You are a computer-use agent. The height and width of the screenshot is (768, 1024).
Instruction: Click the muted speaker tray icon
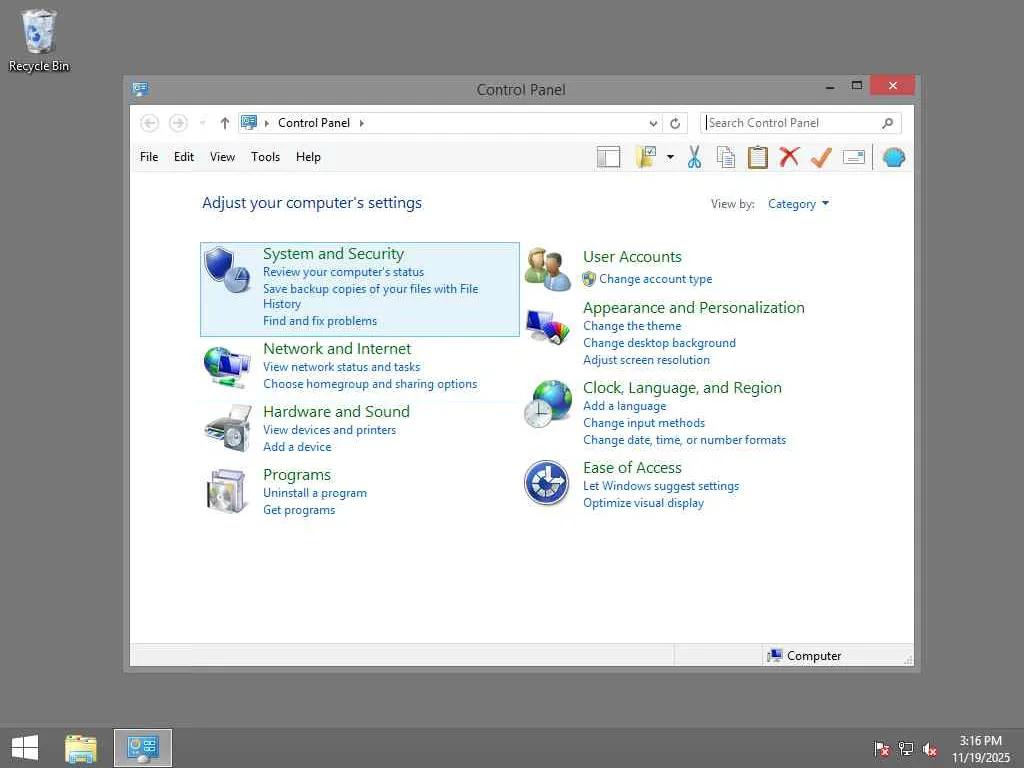point(929,749)
